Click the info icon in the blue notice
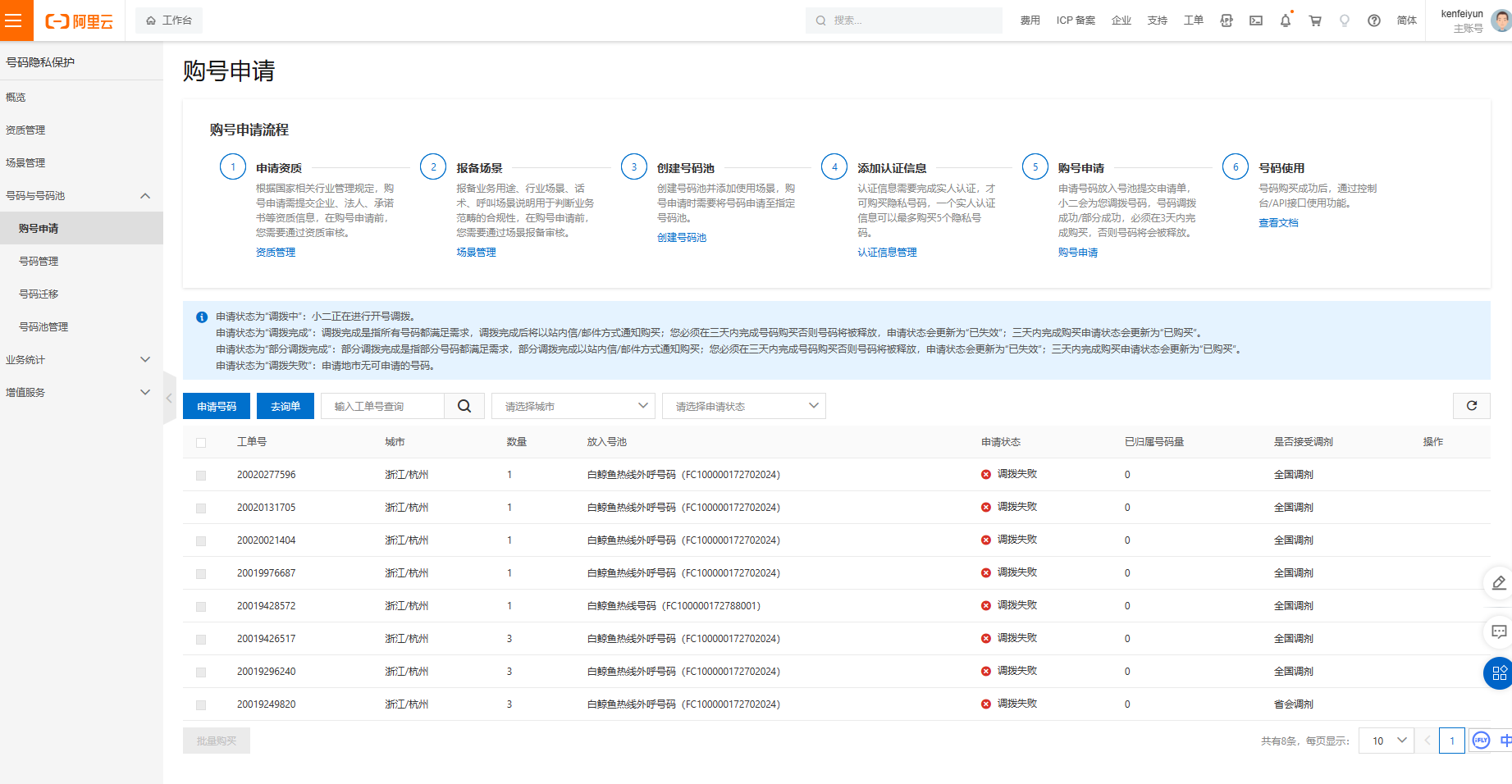1512x784 pixels. 202,317
